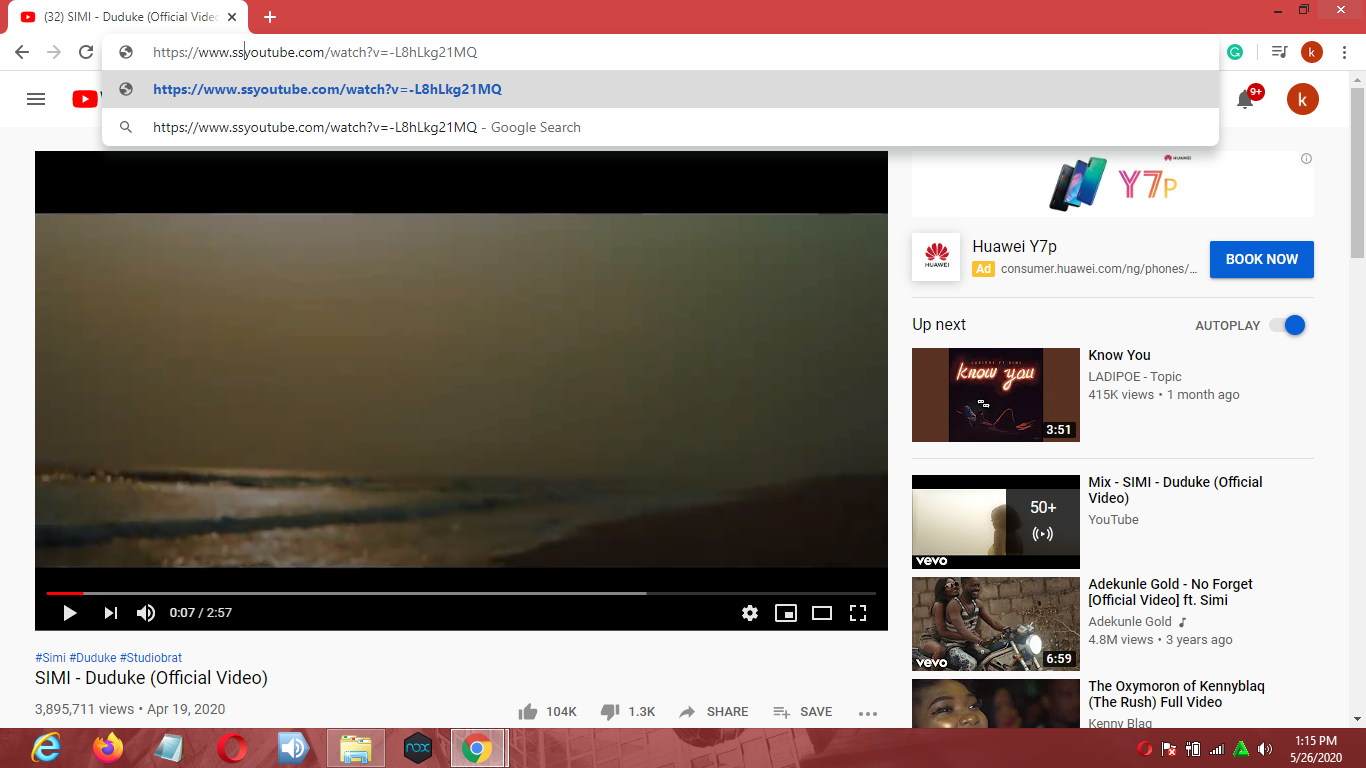Open the media control icon in Chrome toolbar
This screenshot has height=768, width=1366.
[x=1279, y=52]
